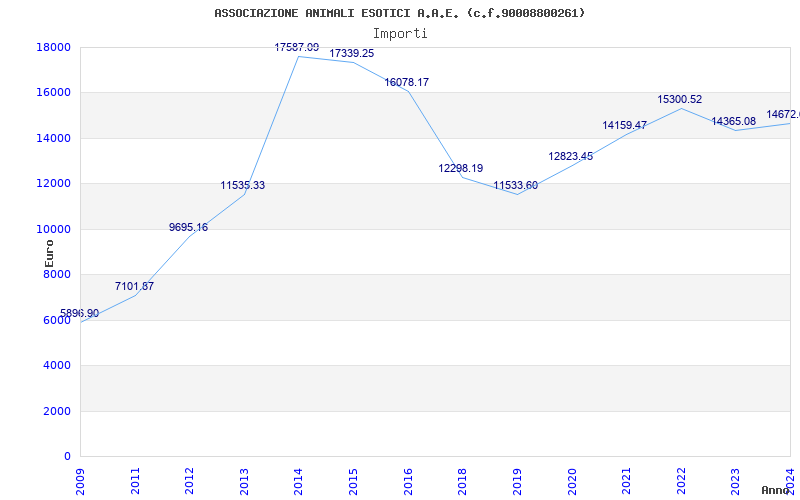Viewport: 800px width, 500px height.
Task: Click the 7101.87 data label
Action: pos(134,286)
